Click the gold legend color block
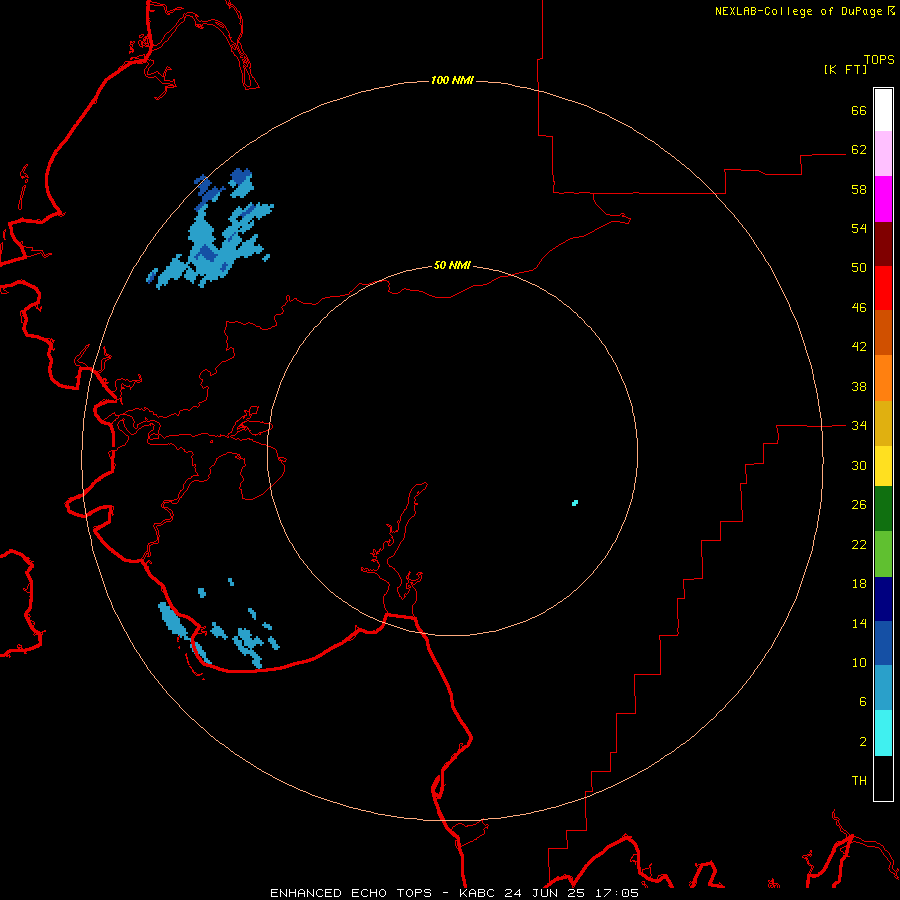Screen dimensions: 900x900 tap(883, 423)
